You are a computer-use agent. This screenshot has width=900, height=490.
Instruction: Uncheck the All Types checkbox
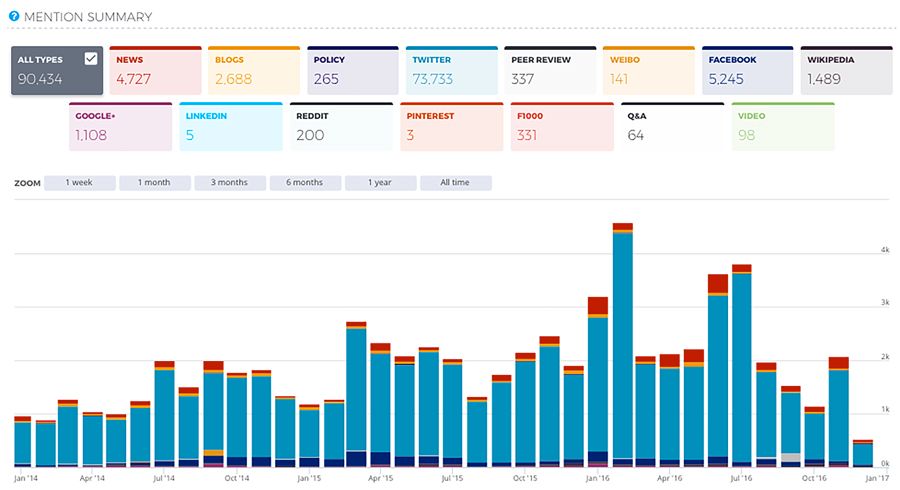[91, 59]
